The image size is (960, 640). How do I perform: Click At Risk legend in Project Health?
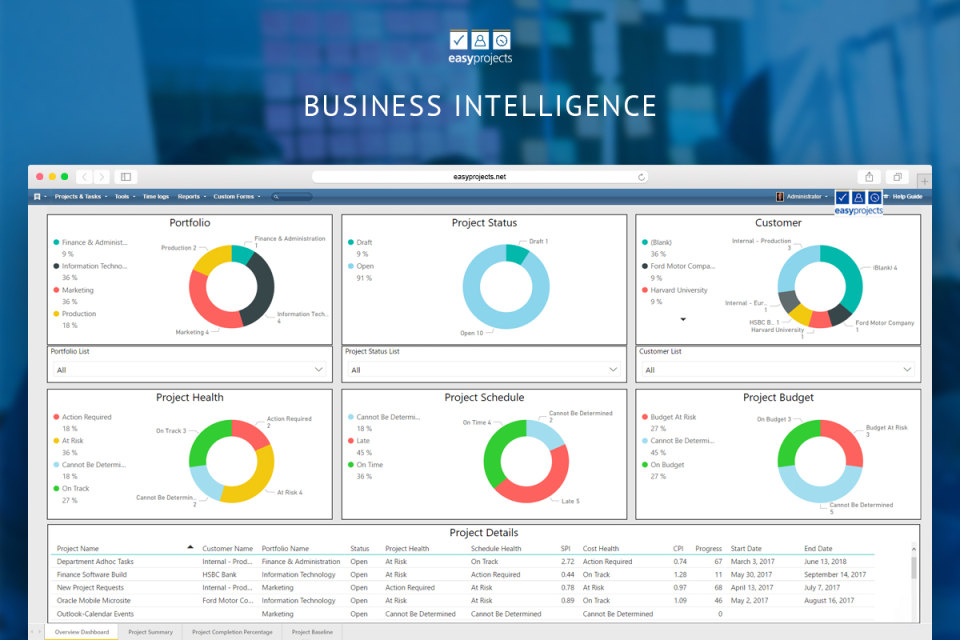point(68,441)
